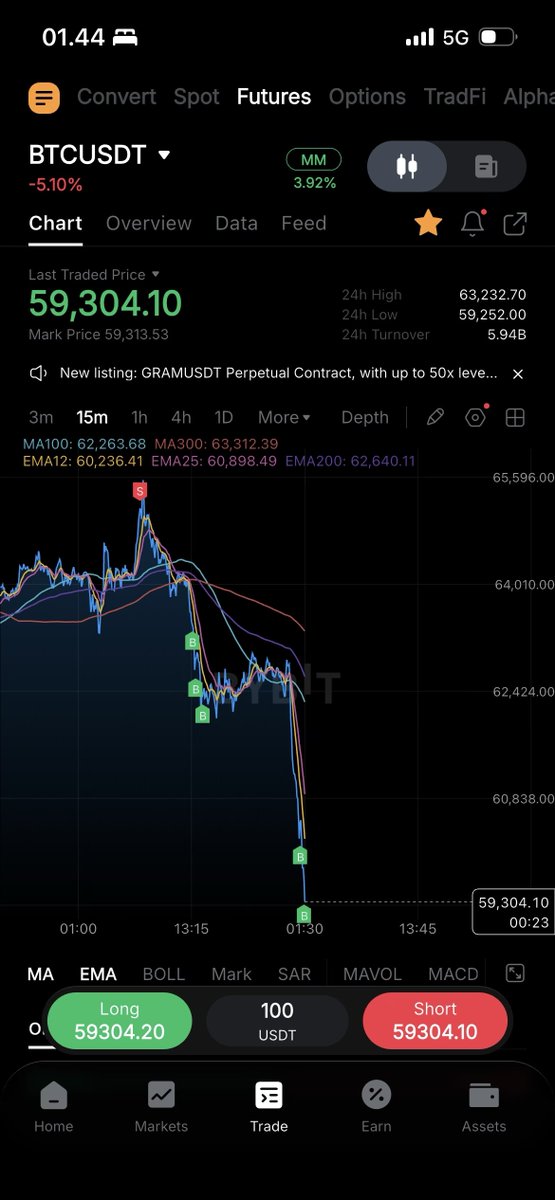555x1200 pixels.
Task: Tap the MA300: 63,312.39 legend
Action: 216,444
